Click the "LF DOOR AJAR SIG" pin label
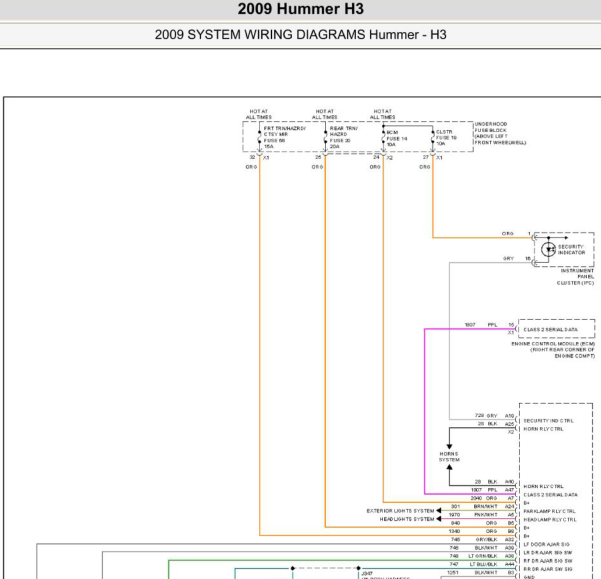This screenshot has height=579, width=601. coord(547,544)
